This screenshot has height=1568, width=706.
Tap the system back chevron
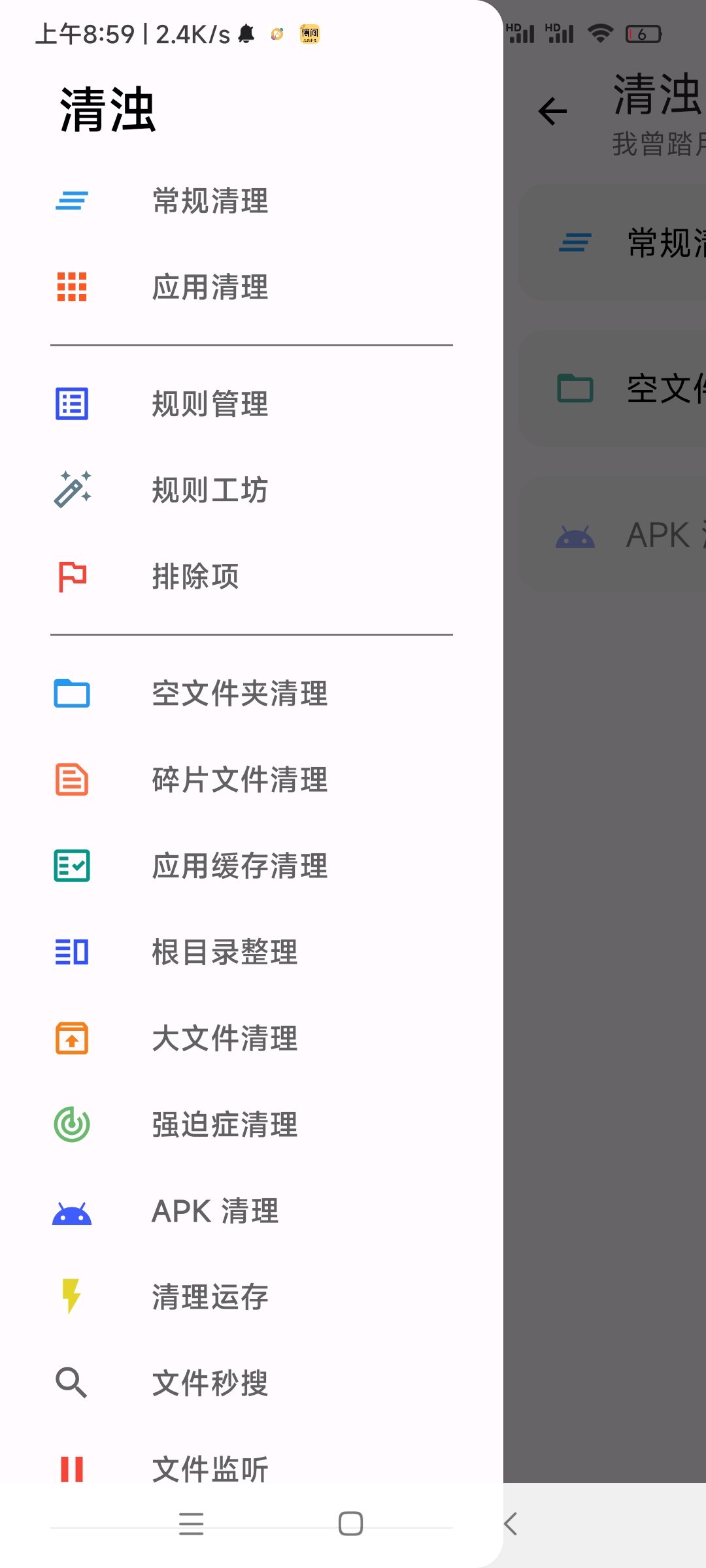coord(511,1524)
